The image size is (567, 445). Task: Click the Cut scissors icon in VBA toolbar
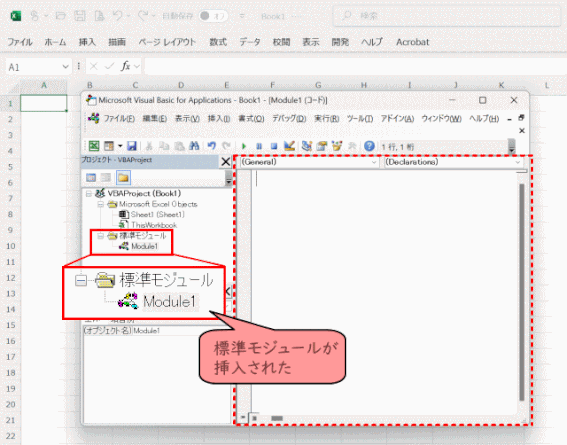(x=149, y=146)
